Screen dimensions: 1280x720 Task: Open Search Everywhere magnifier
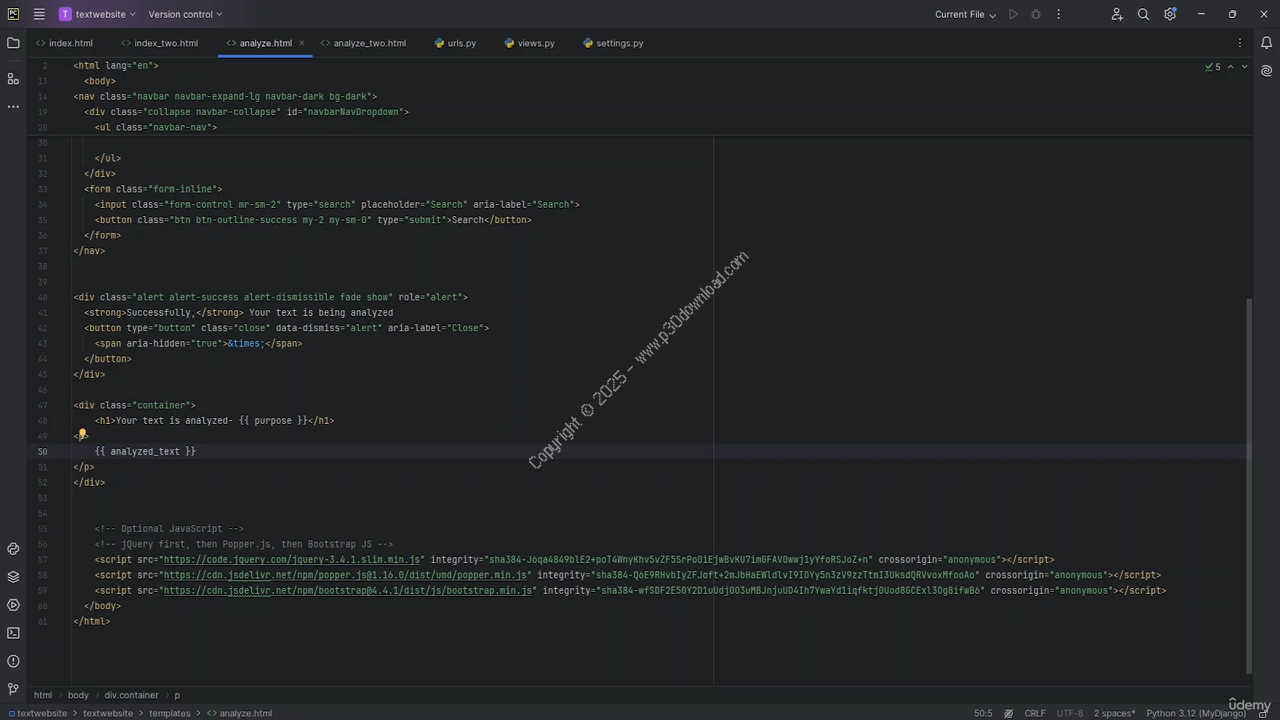click(1143, 14)
